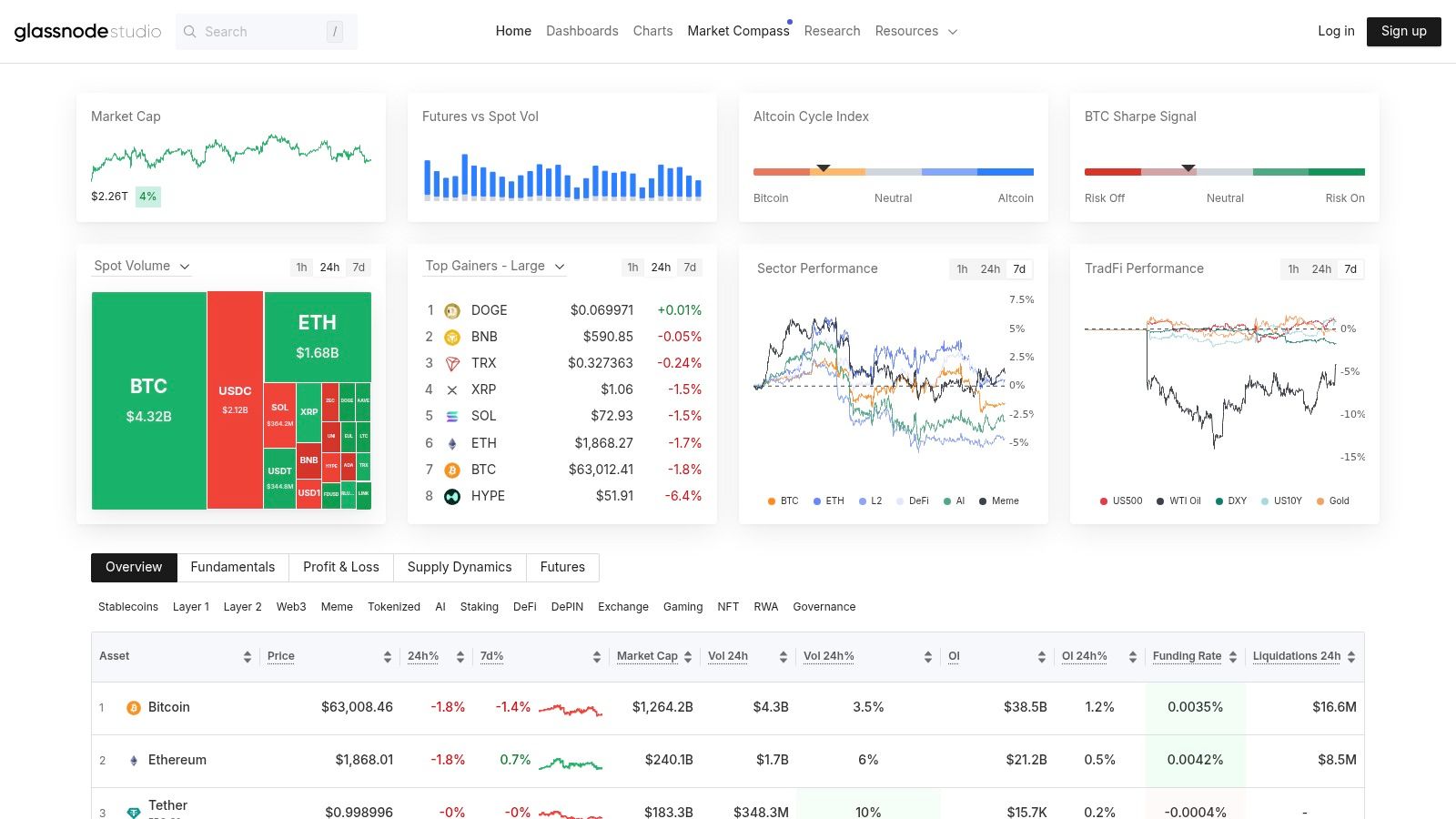Set TradFi Performance timeframe to 1h
The image size is (1456, 819).
(x=1293, y=269)
